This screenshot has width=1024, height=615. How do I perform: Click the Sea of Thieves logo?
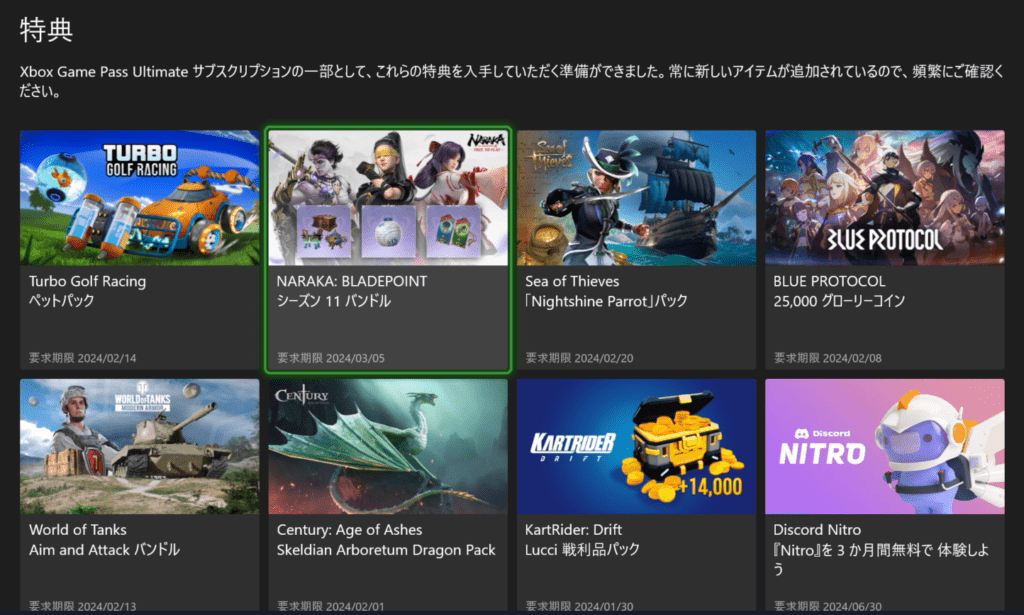pyautogui.click(x=552, y=154)
